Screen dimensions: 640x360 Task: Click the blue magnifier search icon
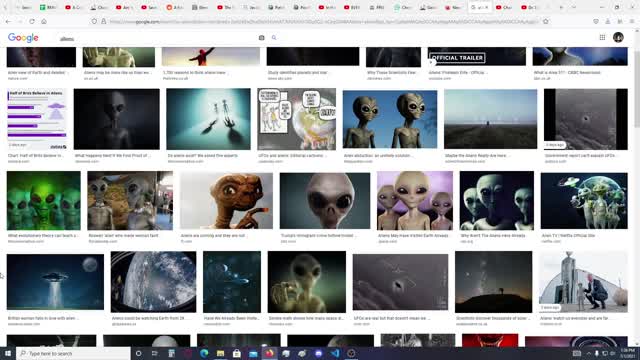274,38
